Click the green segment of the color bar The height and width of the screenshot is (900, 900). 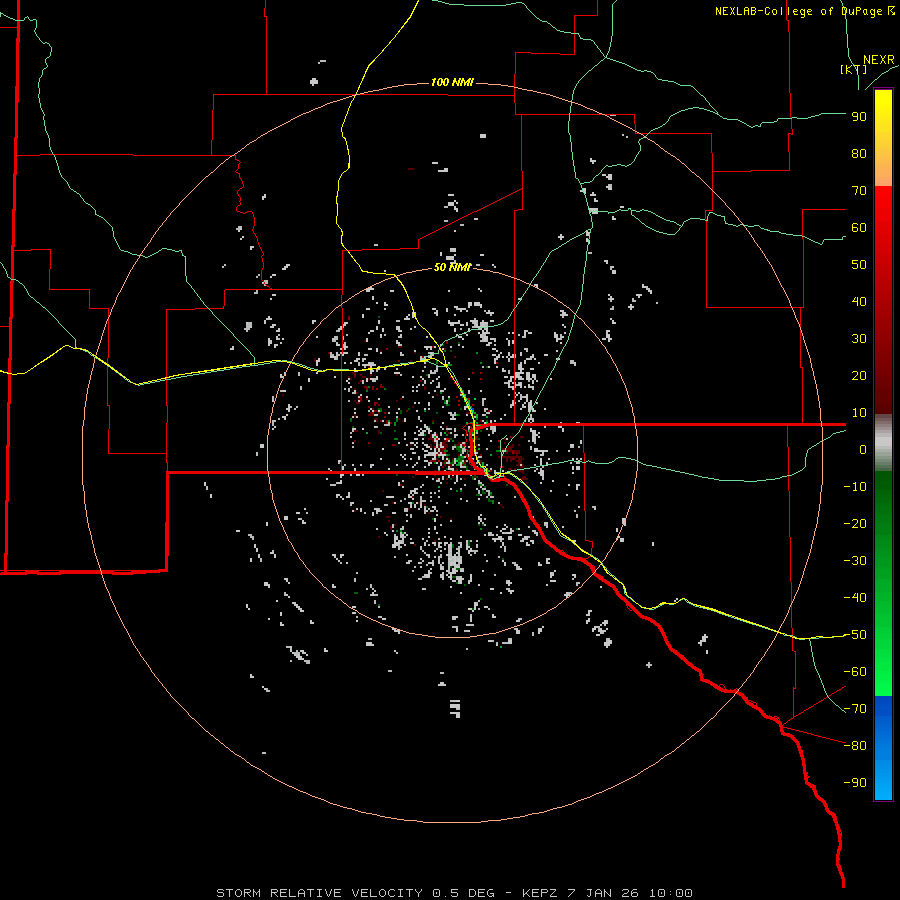[883, 583]
